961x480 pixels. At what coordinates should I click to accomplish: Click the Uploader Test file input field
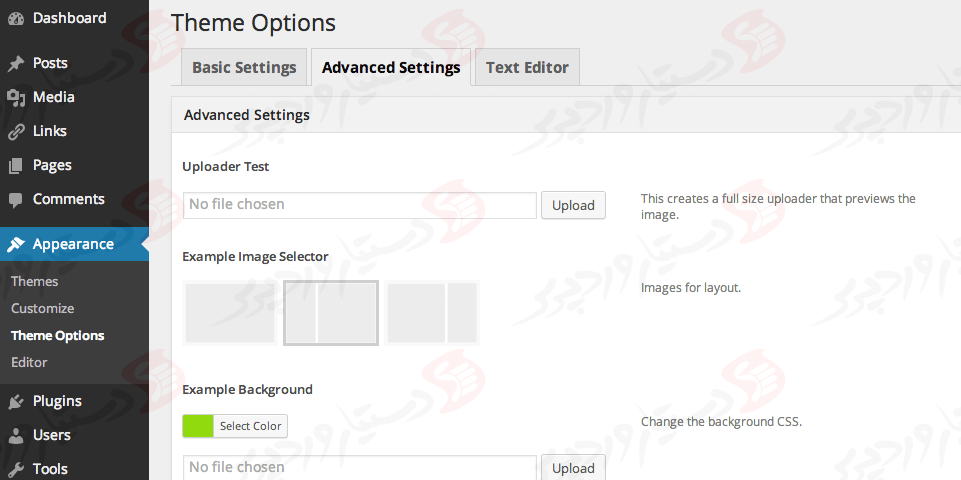pyautogui.click(x=360, y=205)
